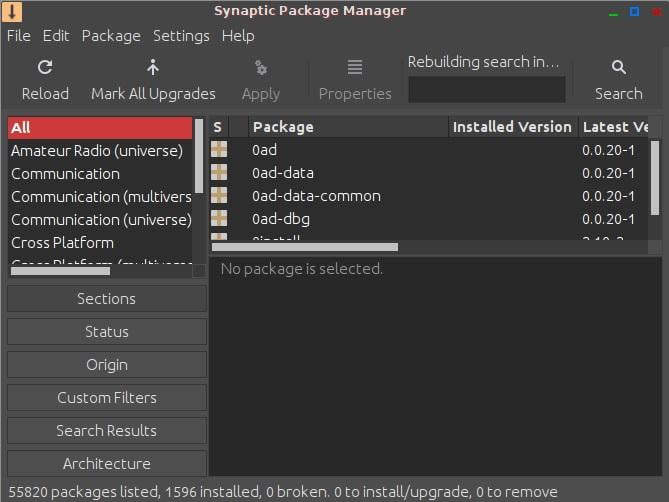The width and height of the screenshot is (669, 502).
Task: Click the Synaptic app icon in title bar
Action: (x=12, y=11)
